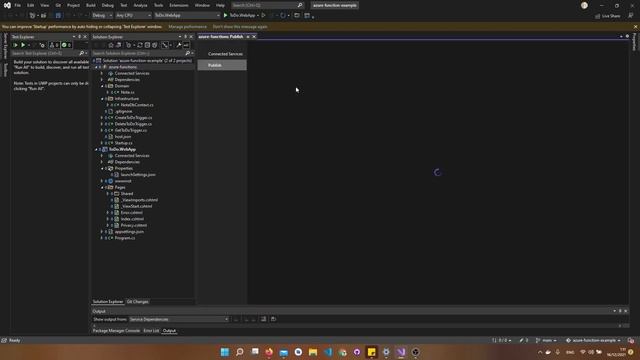Select Privacy.cshtml file
Screen dimensions: 640x360
133,225
